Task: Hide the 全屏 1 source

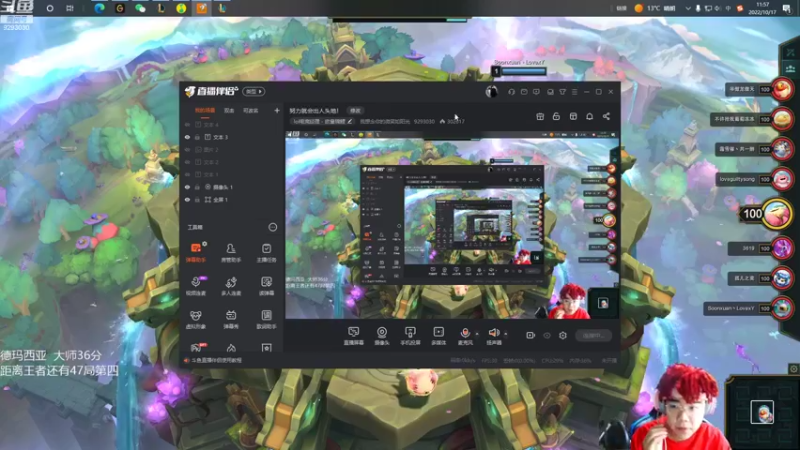Action: [x=187, y=199]
